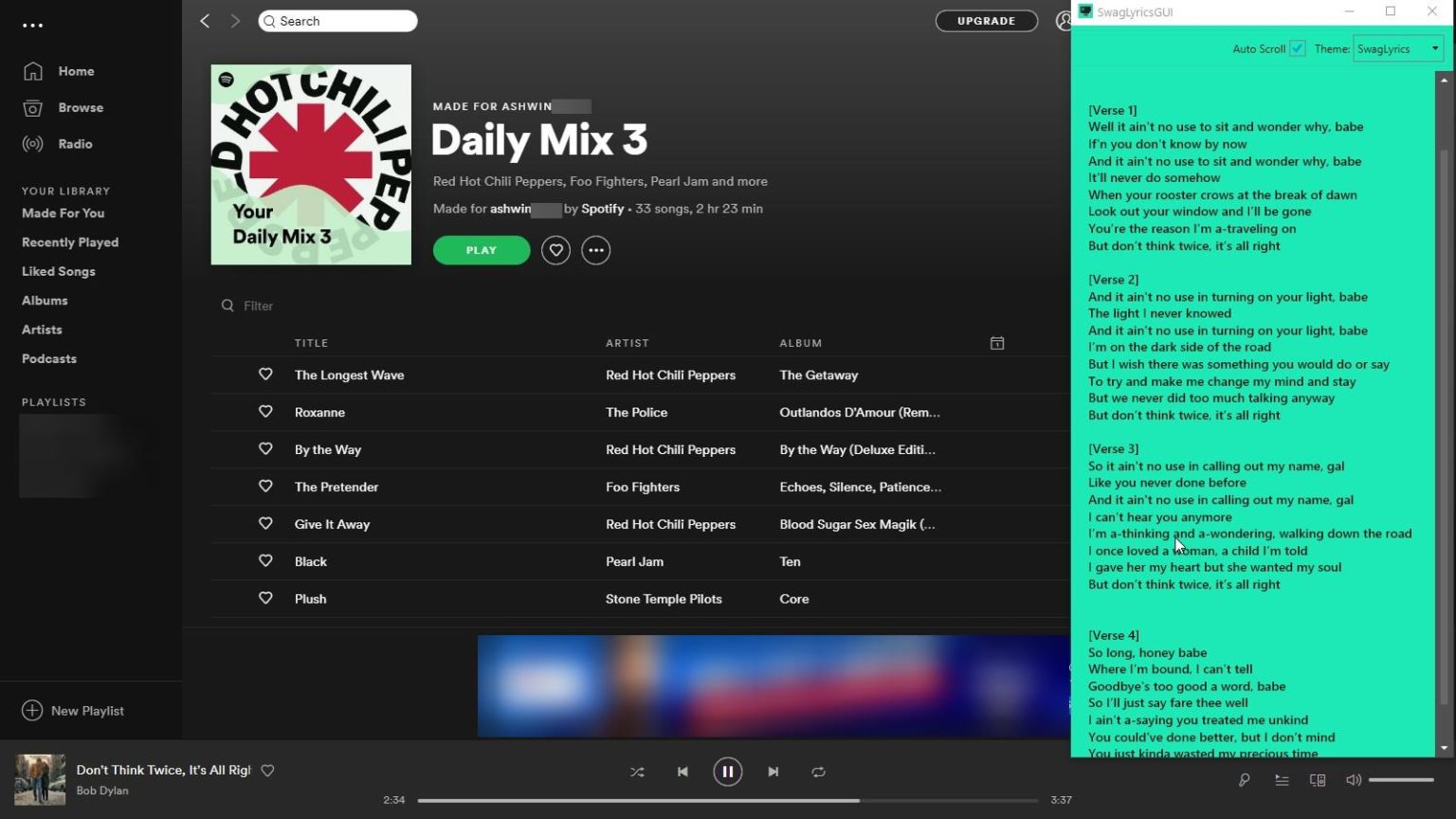Open more options next to PLAY
Screen dimensions: 1456x819
tap(595, 250)
